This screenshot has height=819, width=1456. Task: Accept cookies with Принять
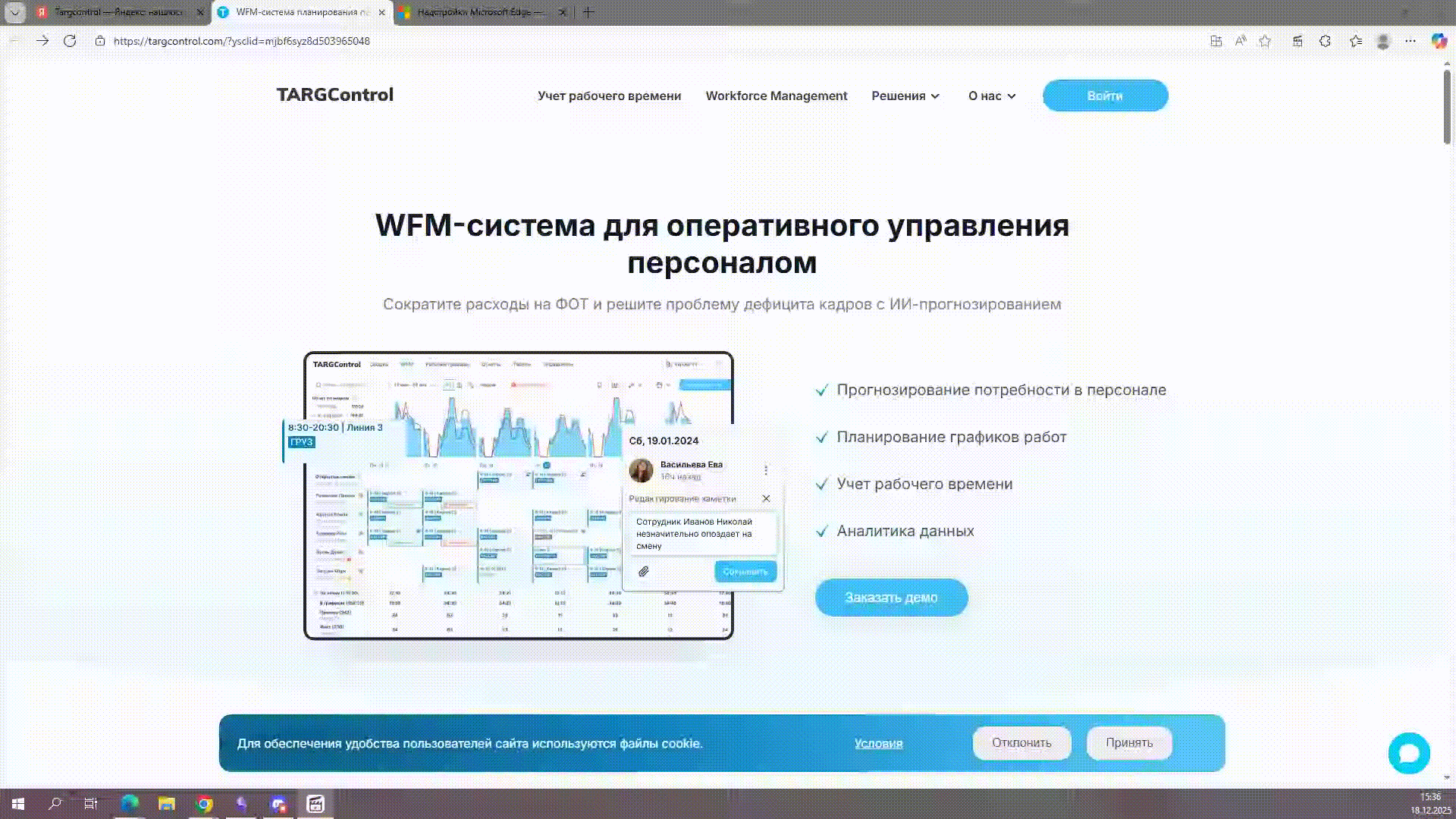[1128, 742]
